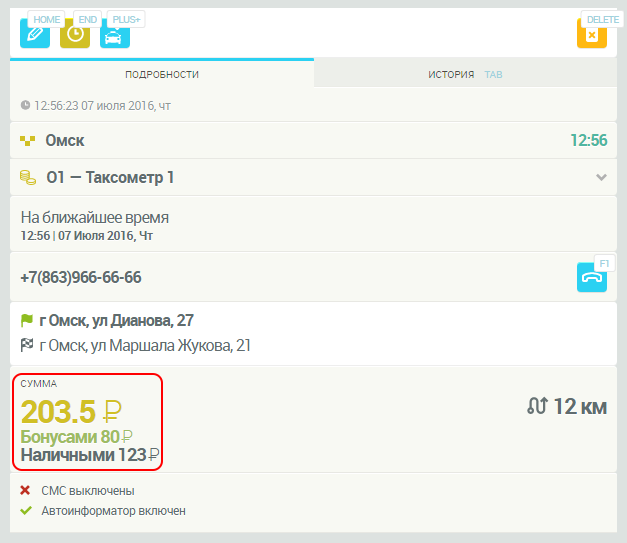Click the taxi checker icon beside Омск
Screen dimensions: 627x543
[28, 141]
